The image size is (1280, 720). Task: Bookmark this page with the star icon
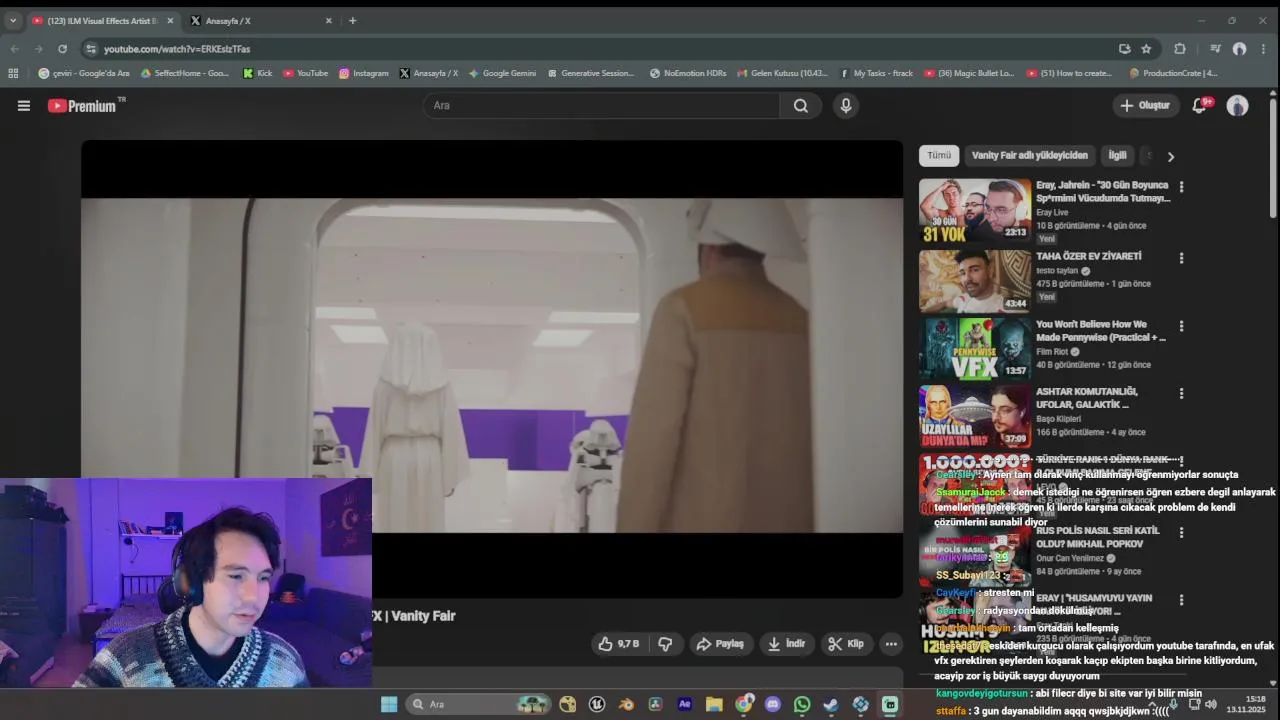[x=1146, y=48]
